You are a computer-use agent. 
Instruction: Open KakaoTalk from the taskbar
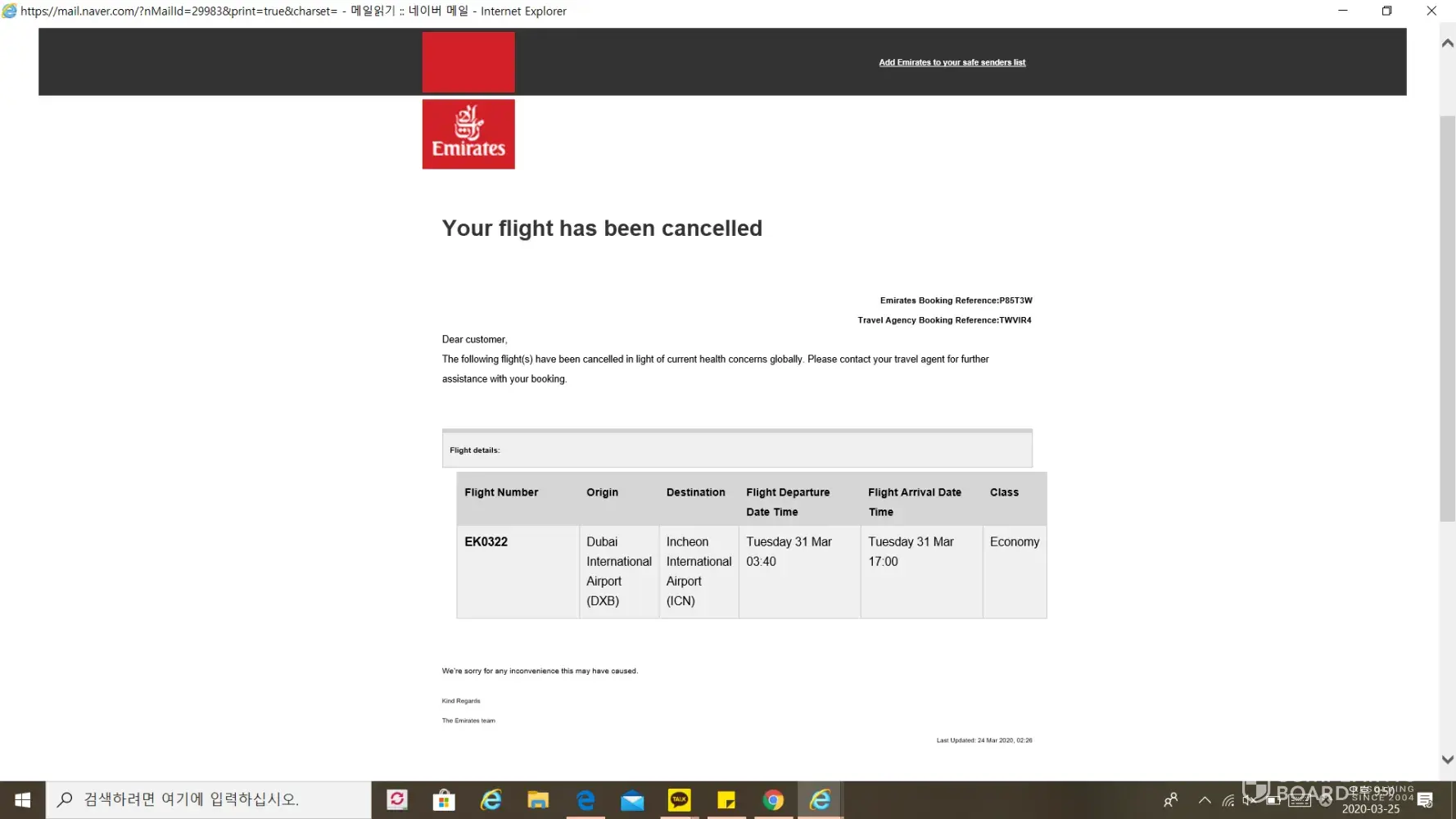(x=680, y=799)
